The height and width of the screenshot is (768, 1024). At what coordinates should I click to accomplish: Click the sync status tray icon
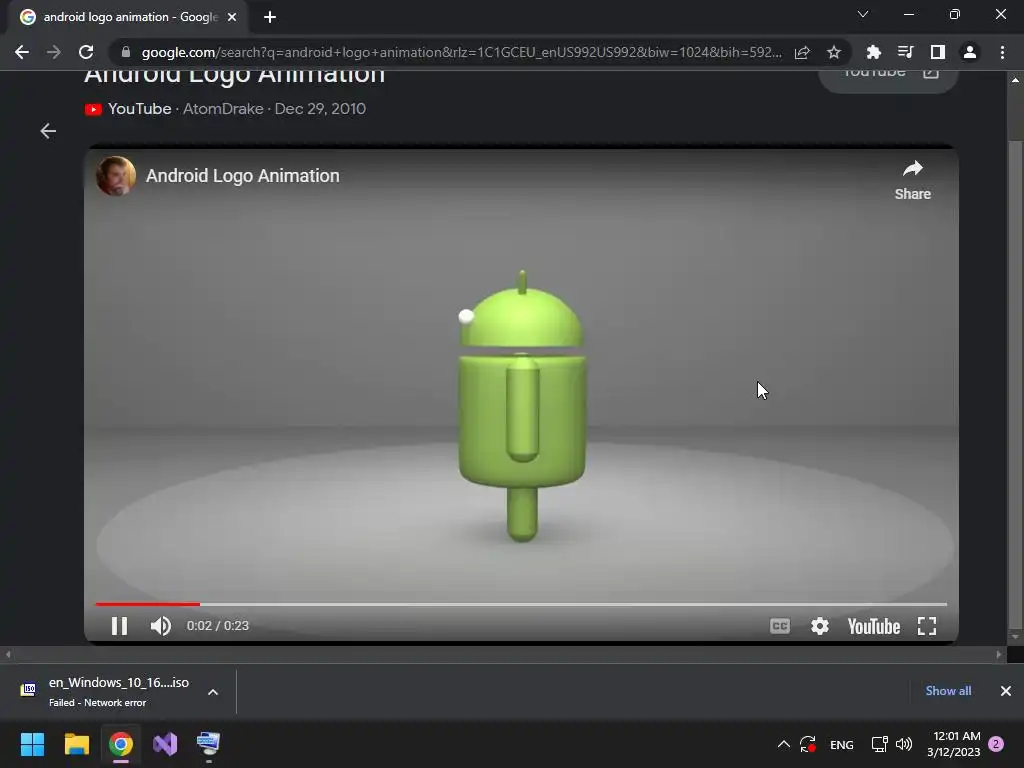[808, 744]
